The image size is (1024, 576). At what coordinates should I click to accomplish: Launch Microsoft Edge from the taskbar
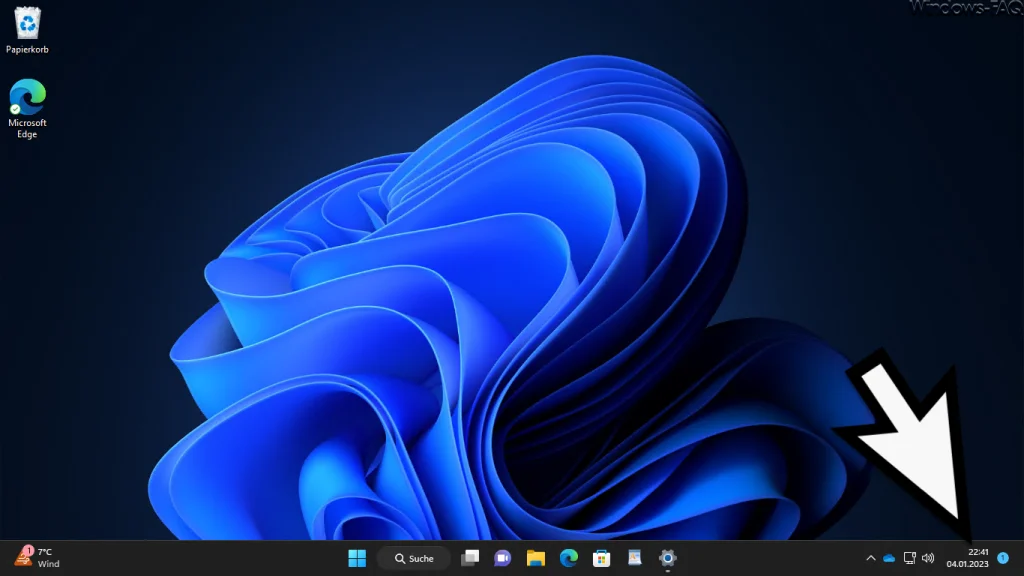[569, 558]
